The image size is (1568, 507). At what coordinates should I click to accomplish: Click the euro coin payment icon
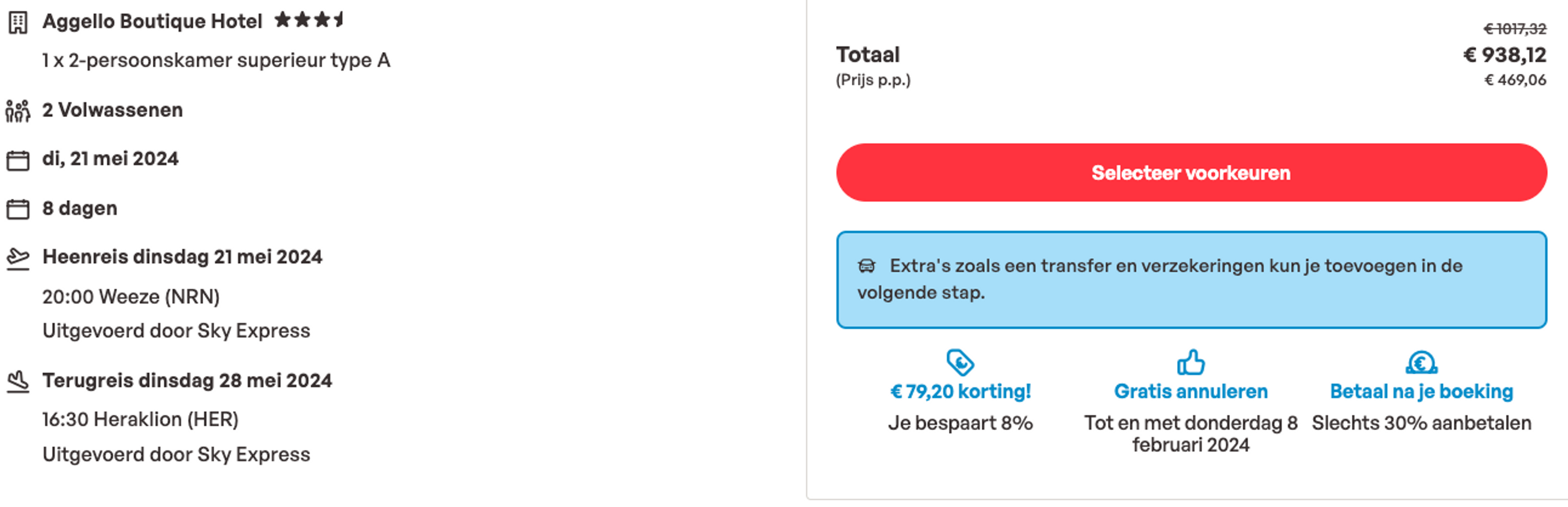click(1421, 363)
